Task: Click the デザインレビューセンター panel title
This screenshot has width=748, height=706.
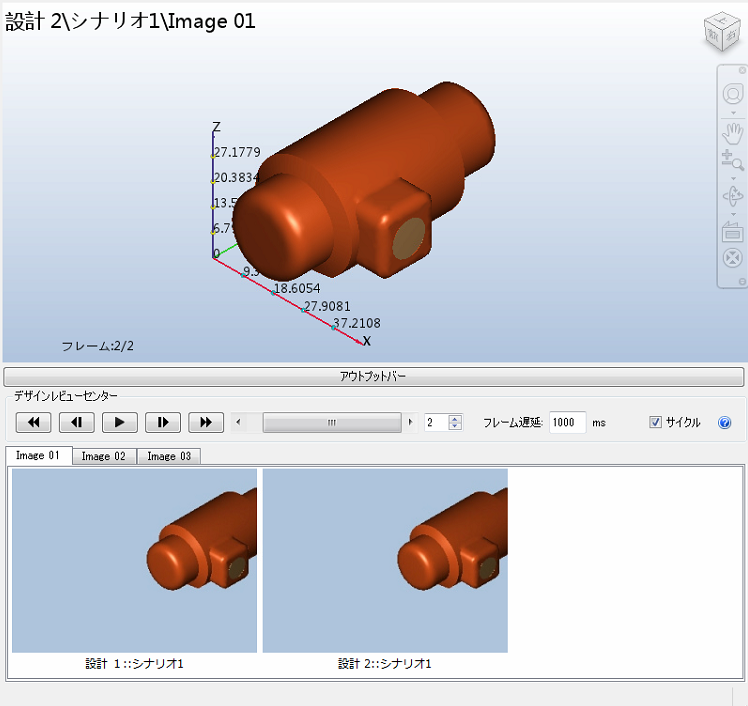Action: (66, 396)
